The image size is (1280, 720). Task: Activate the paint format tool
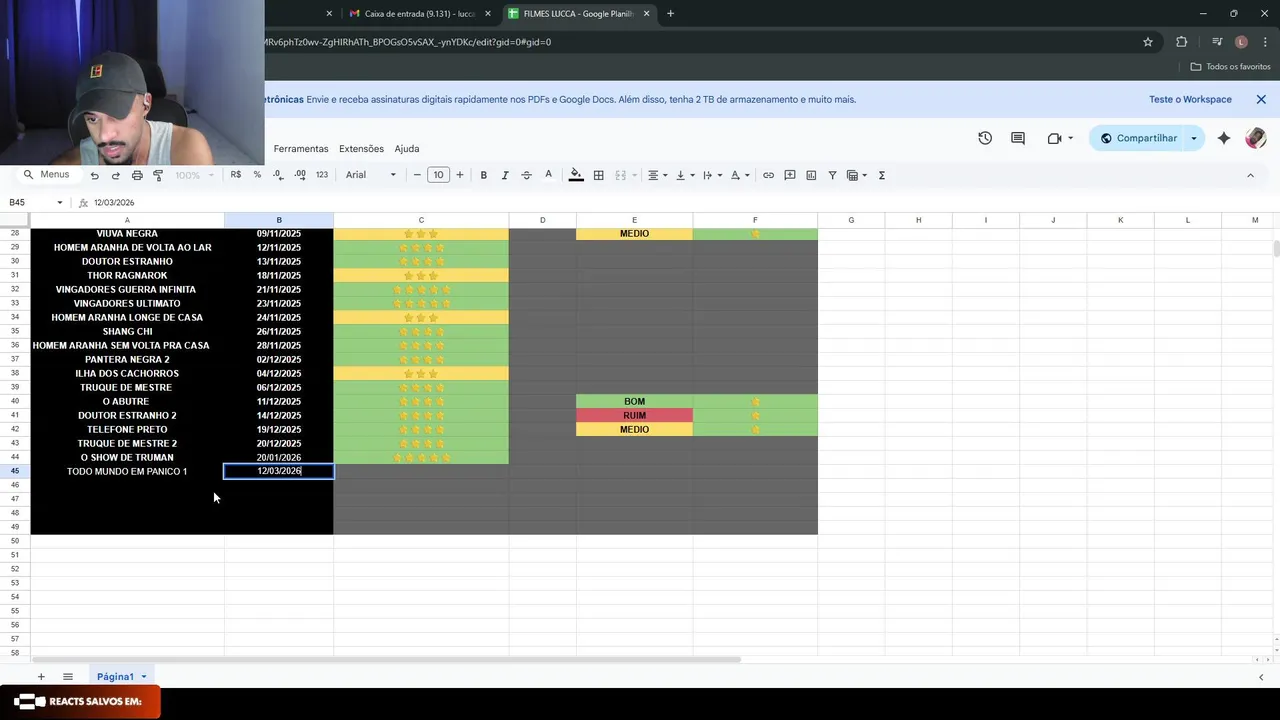click(158, 175)
